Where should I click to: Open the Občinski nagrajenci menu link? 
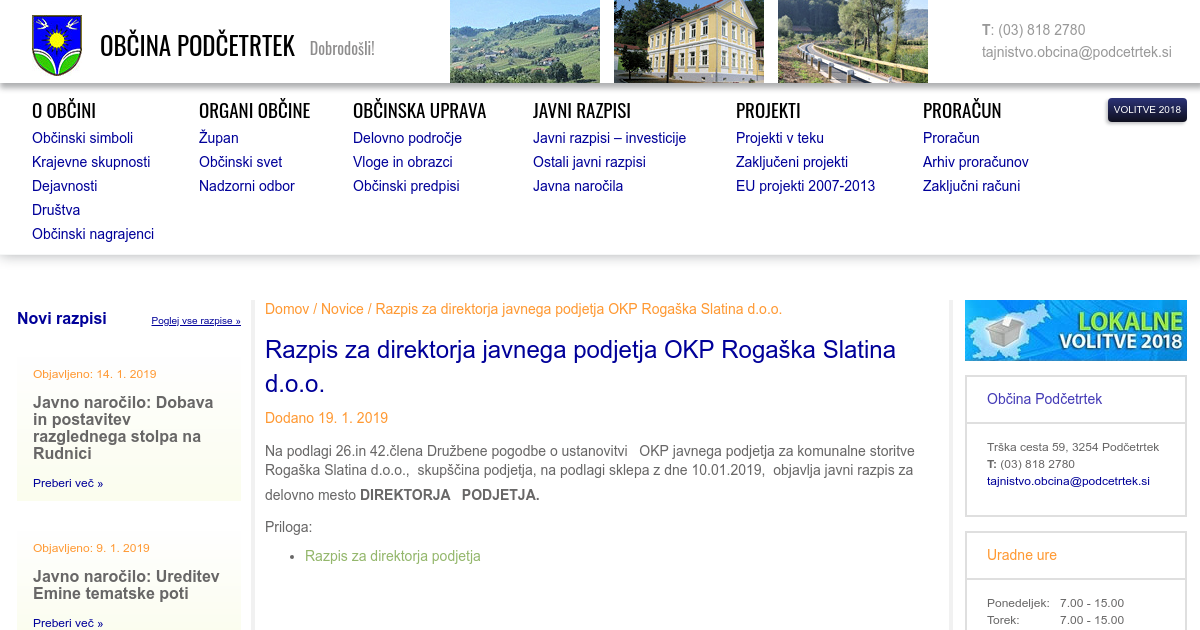[93, 234]
